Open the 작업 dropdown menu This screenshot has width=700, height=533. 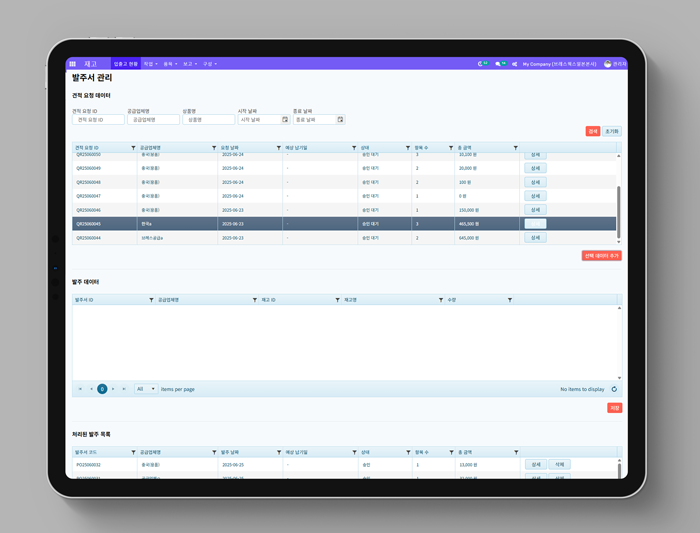click(150, 64)
